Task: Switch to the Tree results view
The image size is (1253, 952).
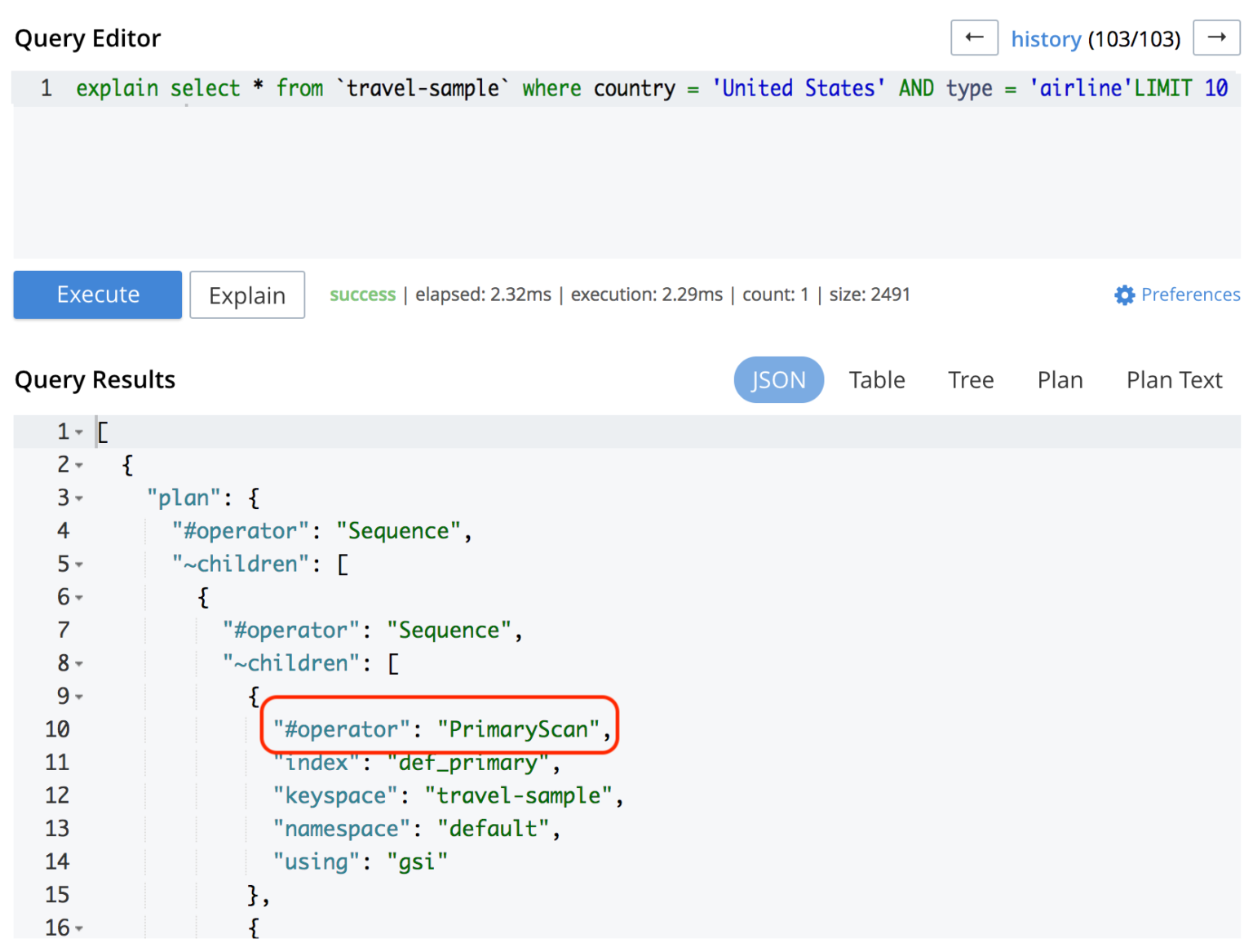Action: point(970,379)
